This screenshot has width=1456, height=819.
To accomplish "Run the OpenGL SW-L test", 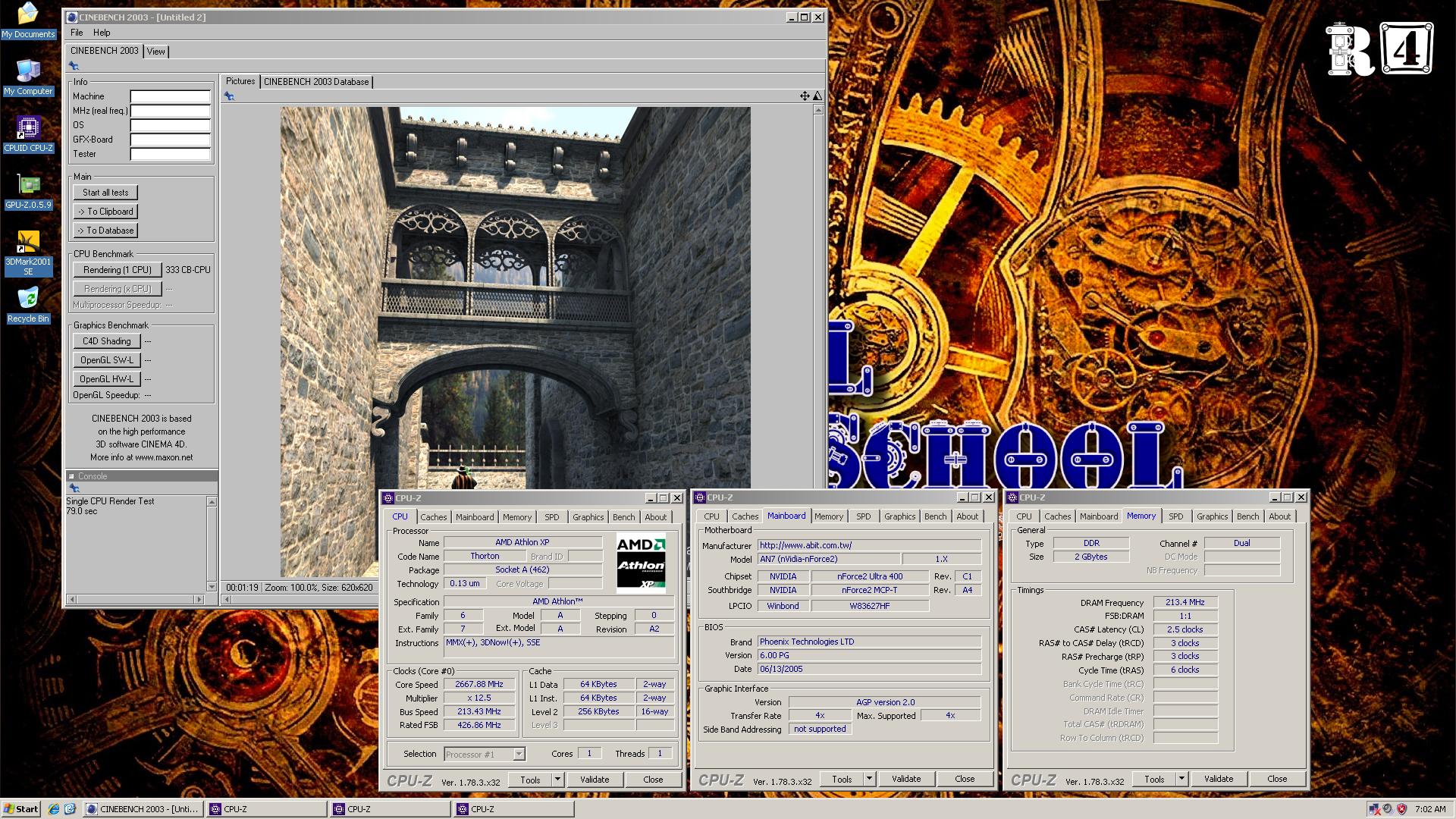I will (x=107, y=360).
